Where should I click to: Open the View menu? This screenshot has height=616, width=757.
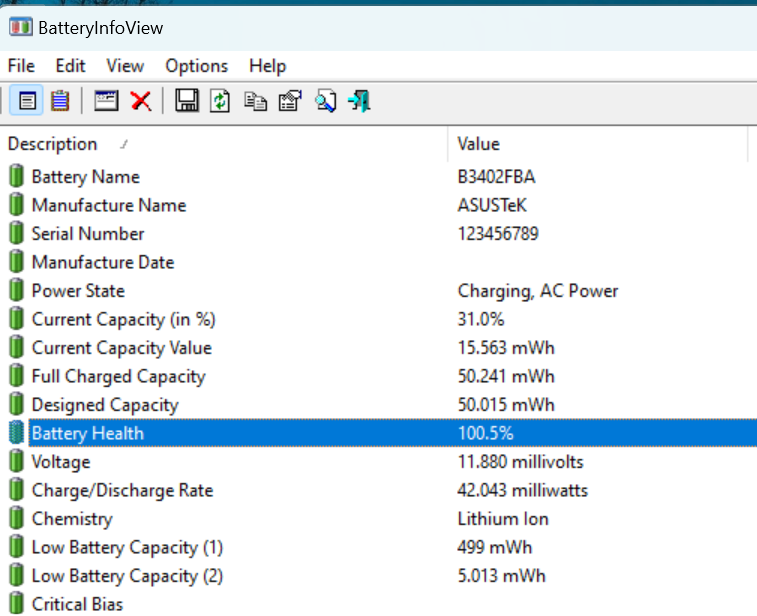pyautogui.click(x=125, y=66)
